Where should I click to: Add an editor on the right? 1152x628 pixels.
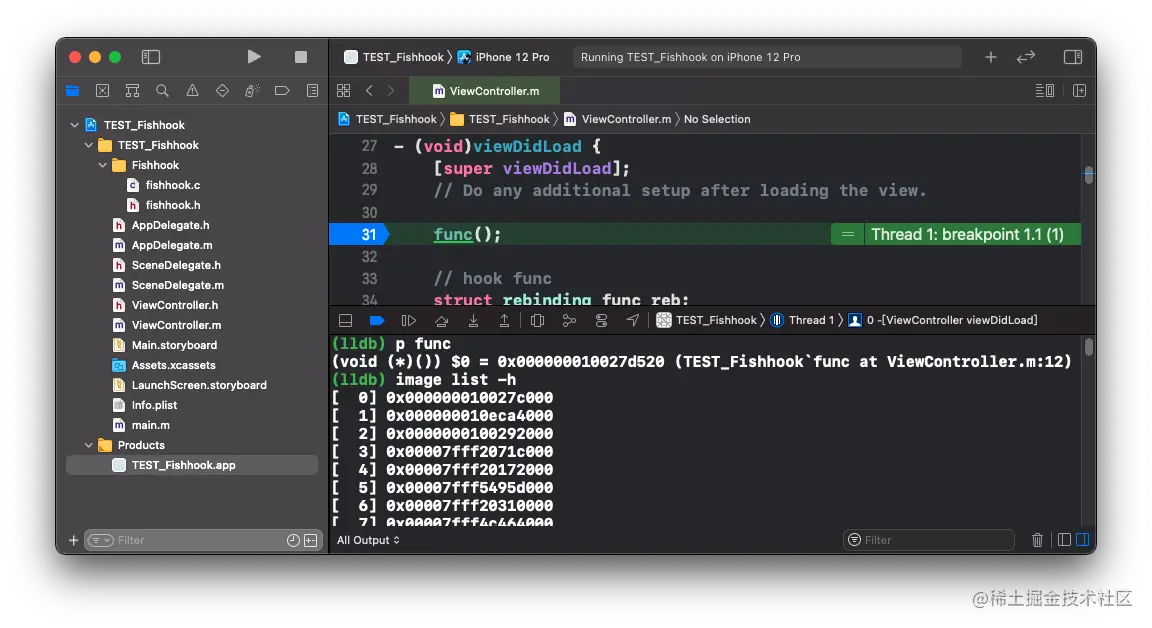[1079, 90]
